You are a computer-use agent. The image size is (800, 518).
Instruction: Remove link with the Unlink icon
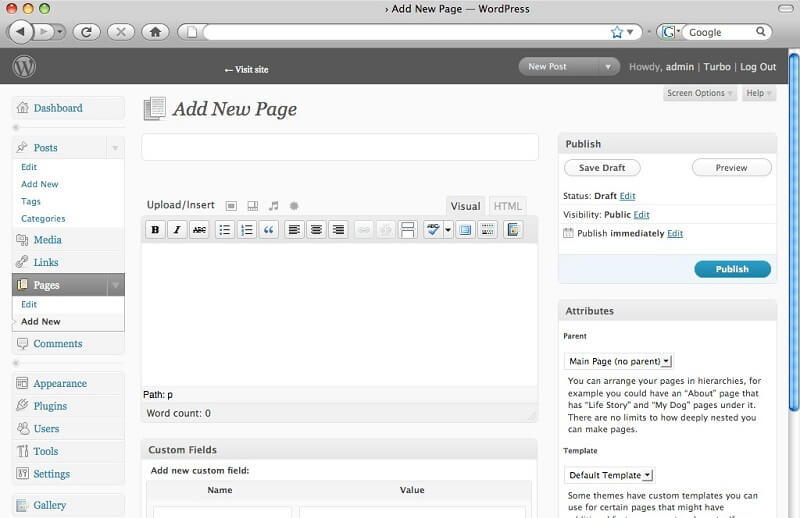coord(385,230)
